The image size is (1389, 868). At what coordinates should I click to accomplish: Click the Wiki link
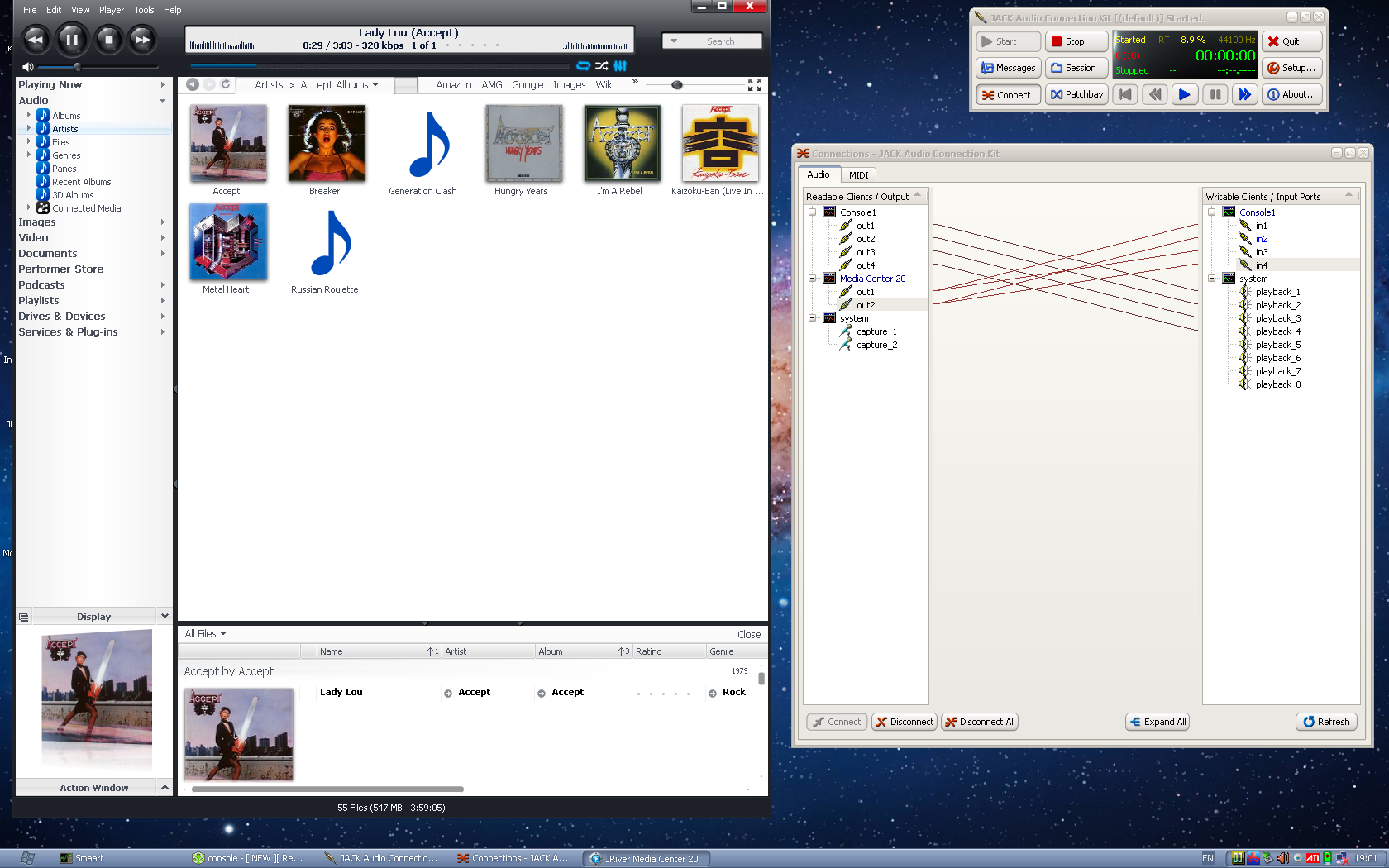(604, 84)
